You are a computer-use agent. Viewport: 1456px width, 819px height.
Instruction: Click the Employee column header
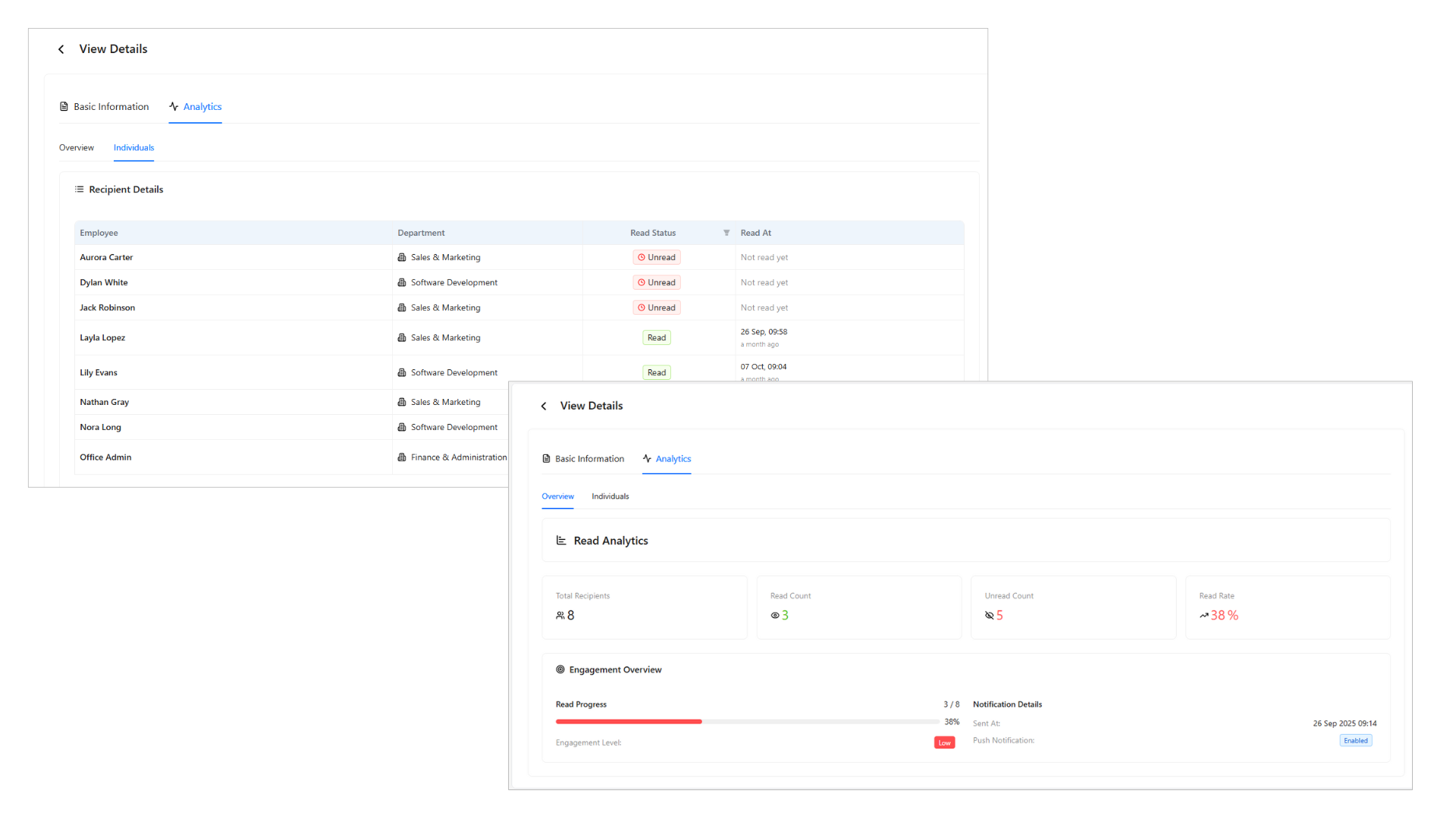[99, 233]
